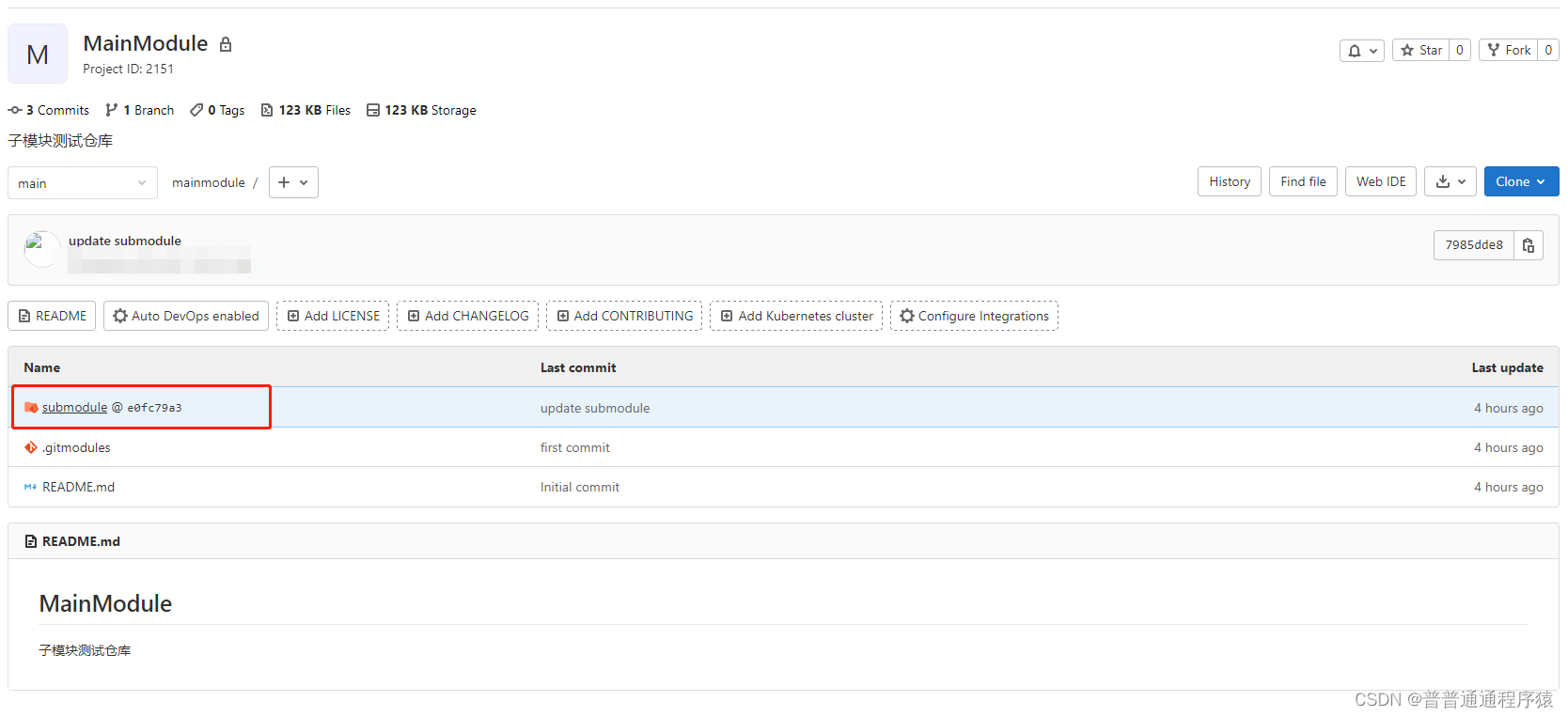This screenshot has width=1568, height=717.
Task: Click the mainmodule breadcrumb path
Action: tap(209, 182)
